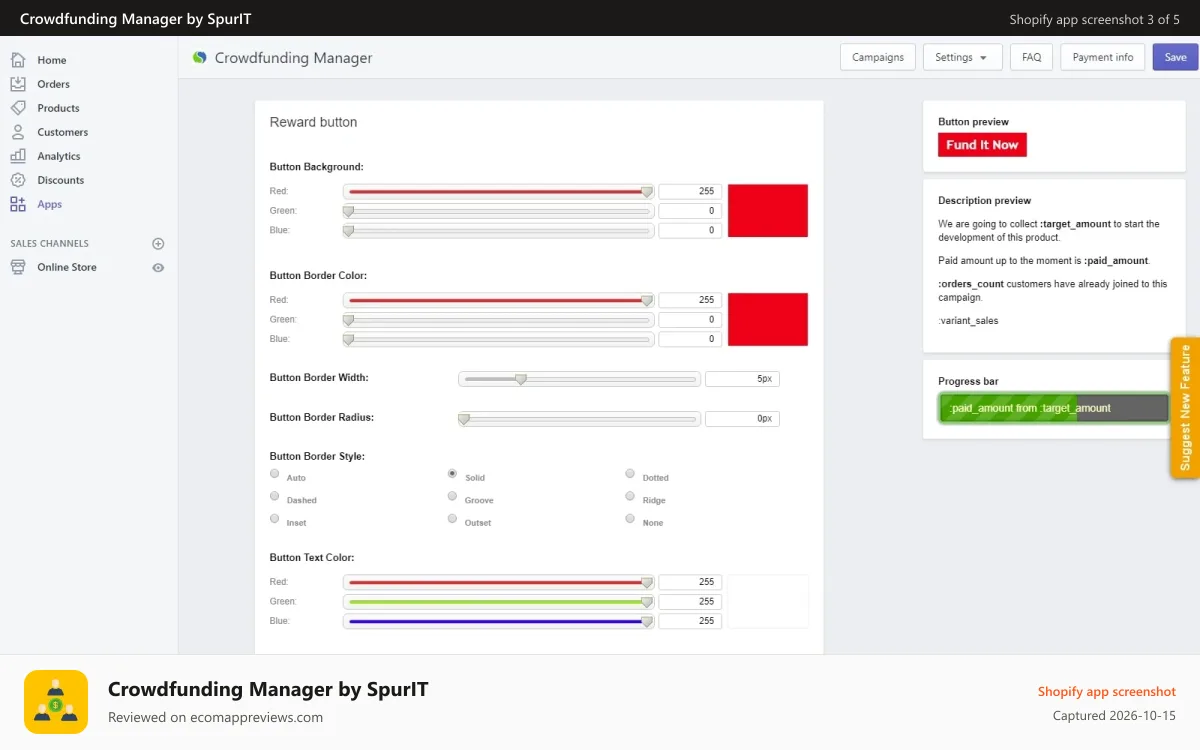Click the Apps grid icon
Image resolution: width=1200 pixels, height=750 pixels.
click(18, 204)
